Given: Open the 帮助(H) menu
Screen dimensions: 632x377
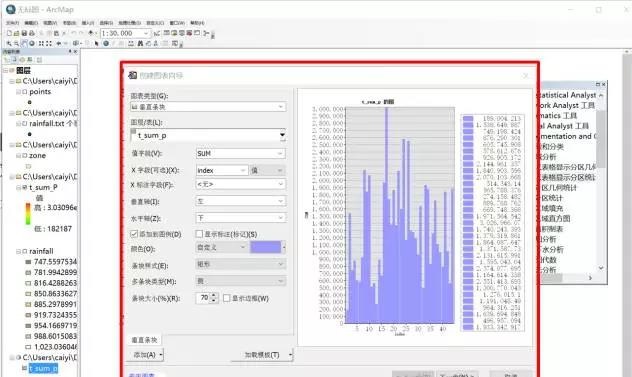Looking at the screenshot, I should (197, 23).
